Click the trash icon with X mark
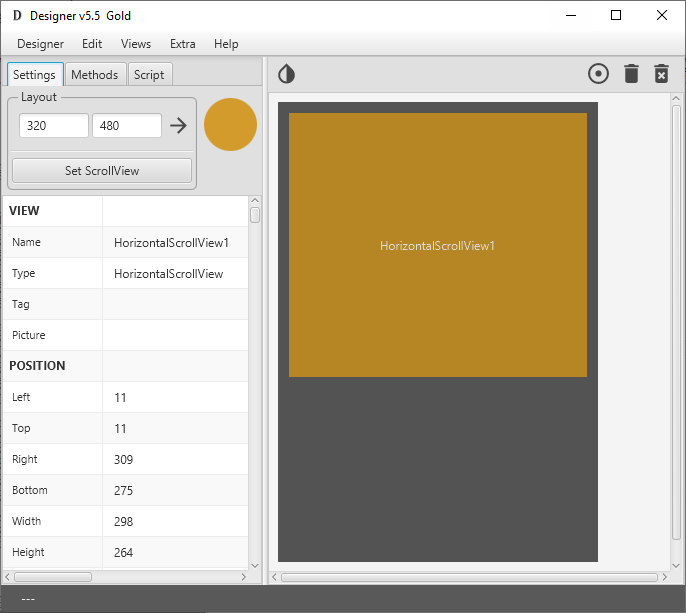 point(661,74)
